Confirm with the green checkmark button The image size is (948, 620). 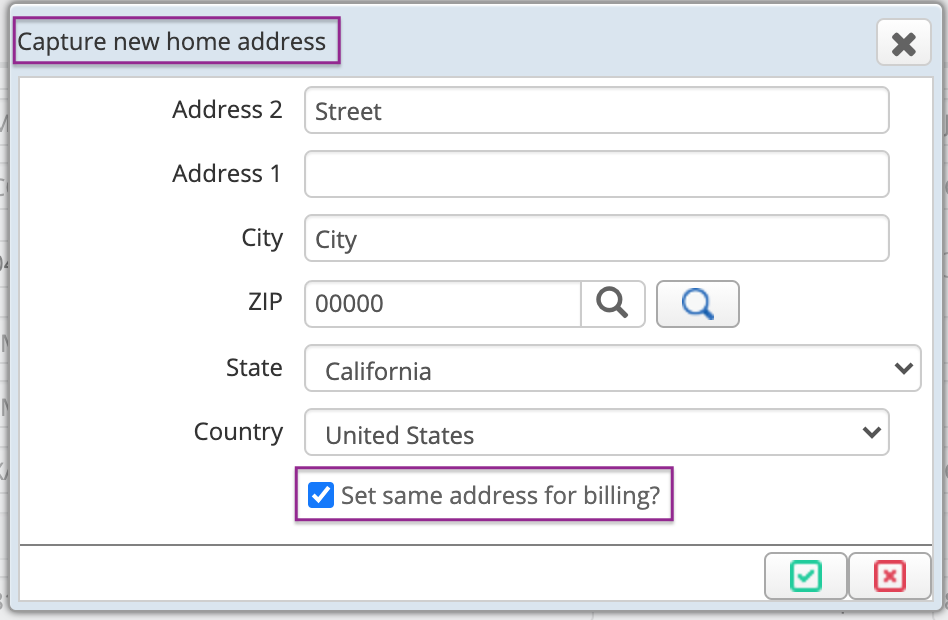click(805, 576)
